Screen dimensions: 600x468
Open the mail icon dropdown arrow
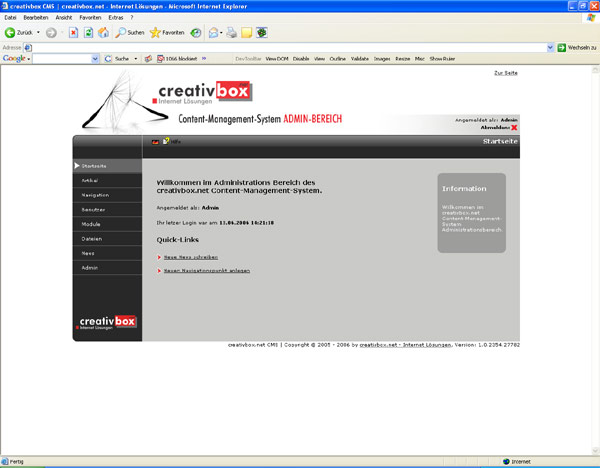[221, 33]
